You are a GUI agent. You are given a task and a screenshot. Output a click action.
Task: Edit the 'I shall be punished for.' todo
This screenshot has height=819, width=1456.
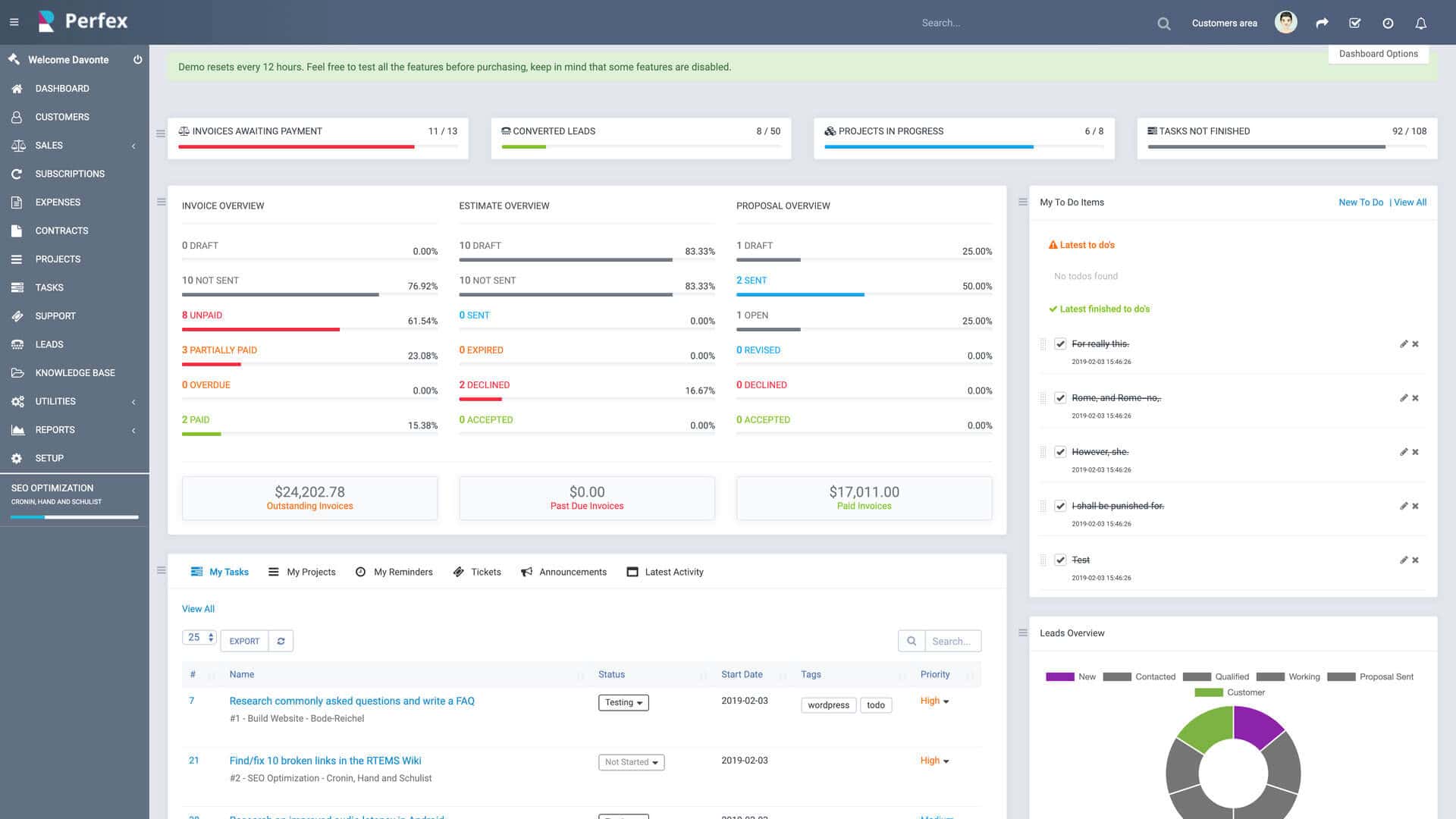1404,505
